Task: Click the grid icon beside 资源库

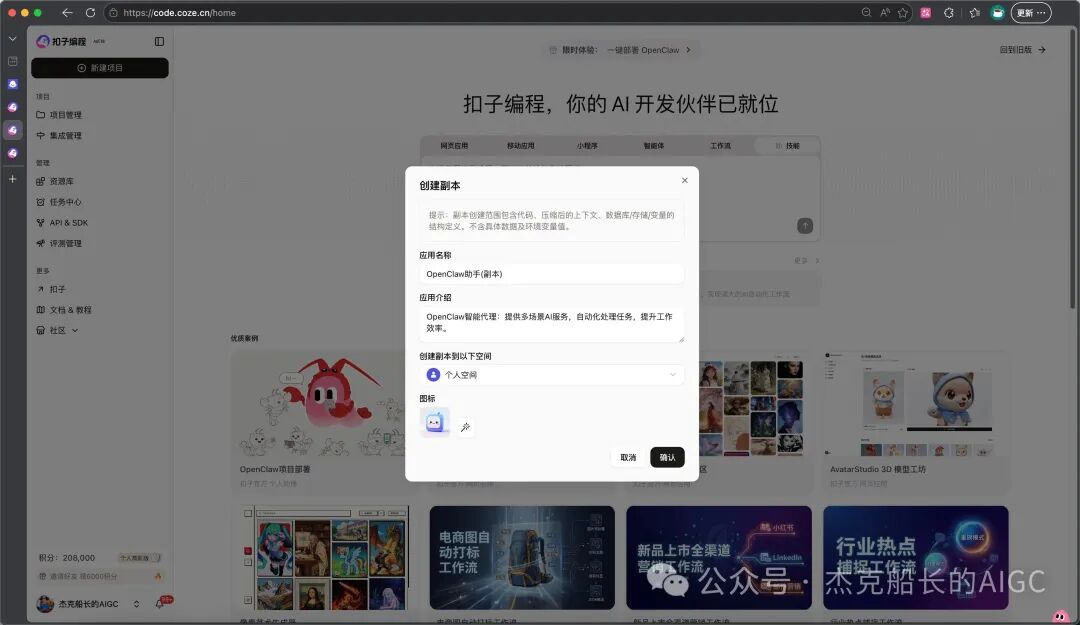Action: (x=41, y=181)
